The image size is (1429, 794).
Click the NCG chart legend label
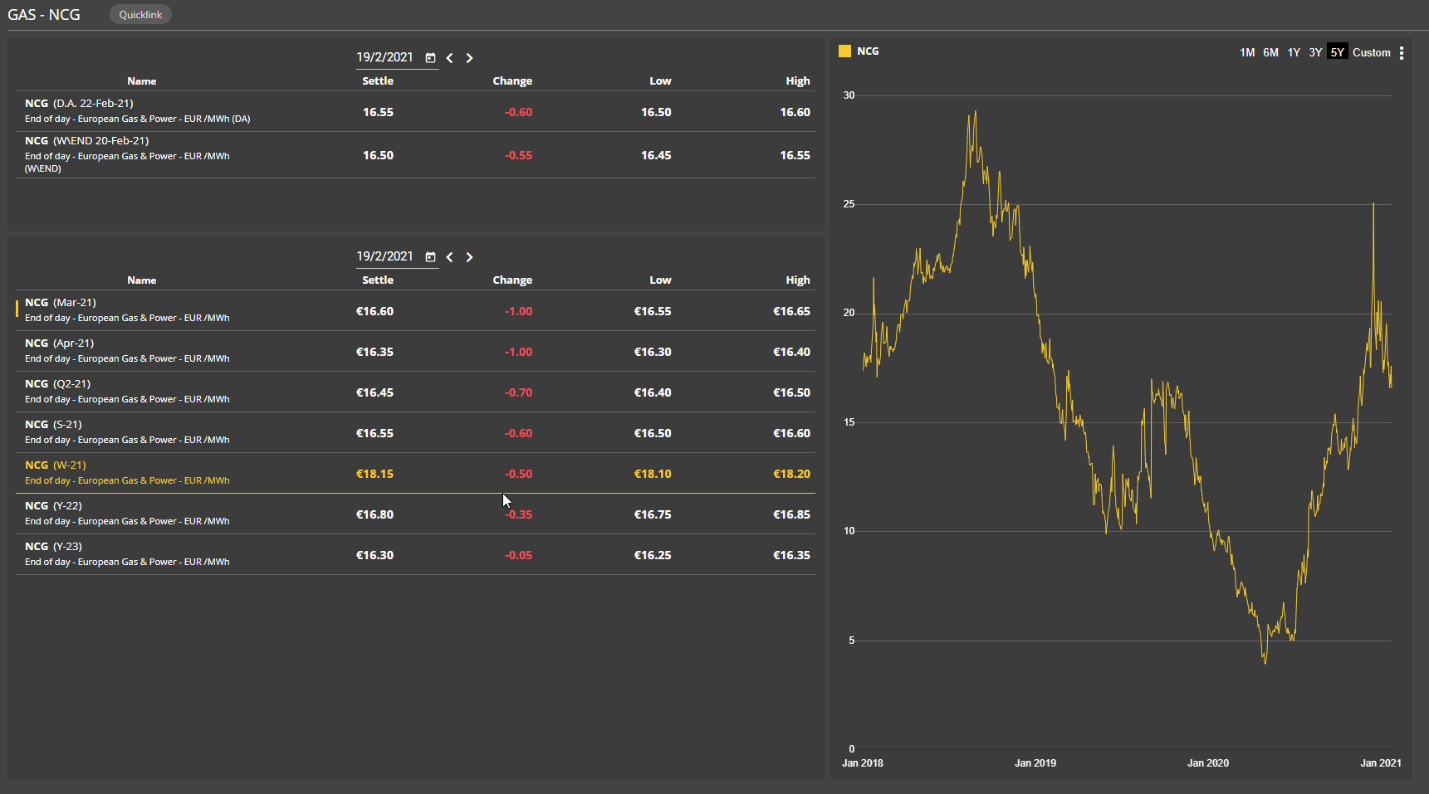868,51
